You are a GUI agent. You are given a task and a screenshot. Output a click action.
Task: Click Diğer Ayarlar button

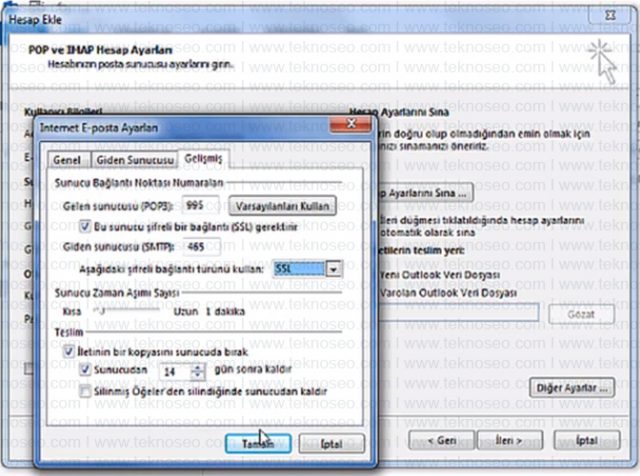pos(572,388)
